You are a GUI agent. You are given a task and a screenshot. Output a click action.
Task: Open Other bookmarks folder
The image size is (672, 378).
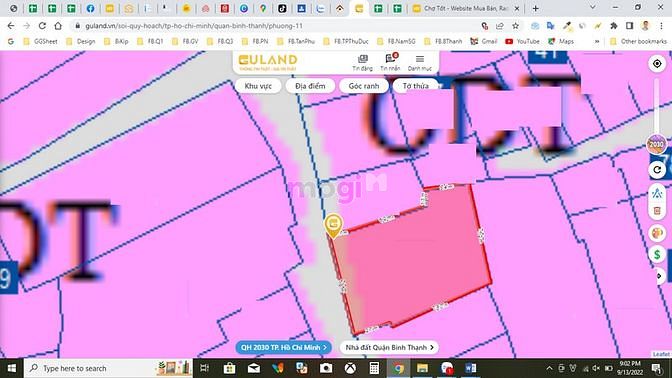click(639, 42)
